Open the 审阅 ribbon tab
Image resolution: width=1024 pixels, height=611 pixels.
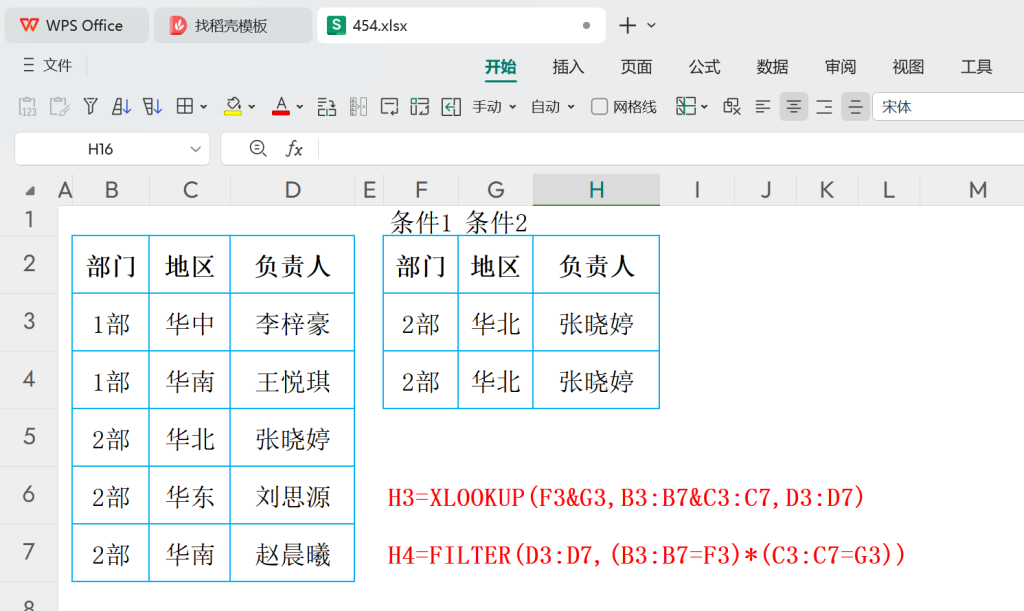click(x=840, y=67)
